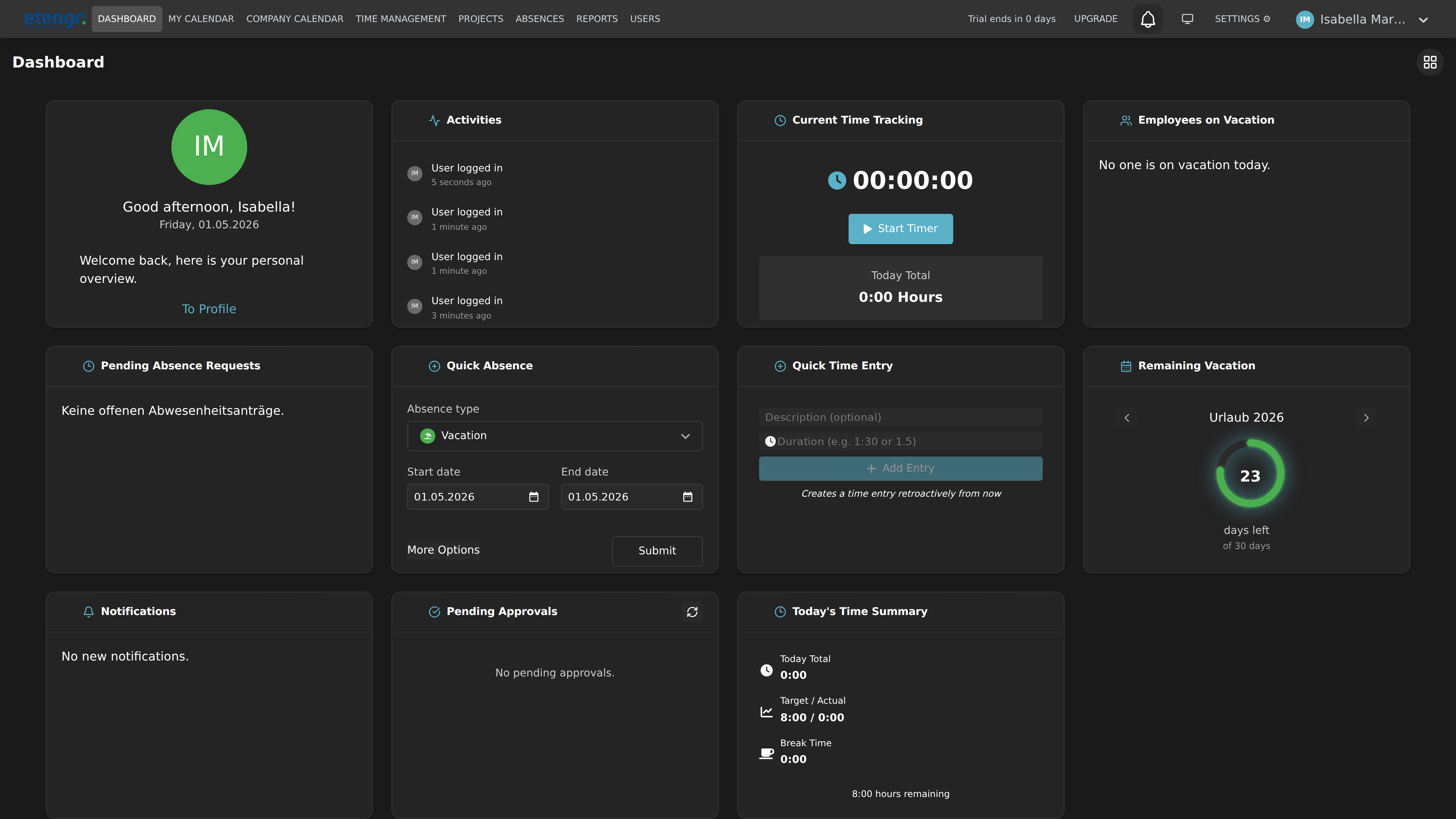Click the Break Time coffee cup icon

click(x=766, y=753)
